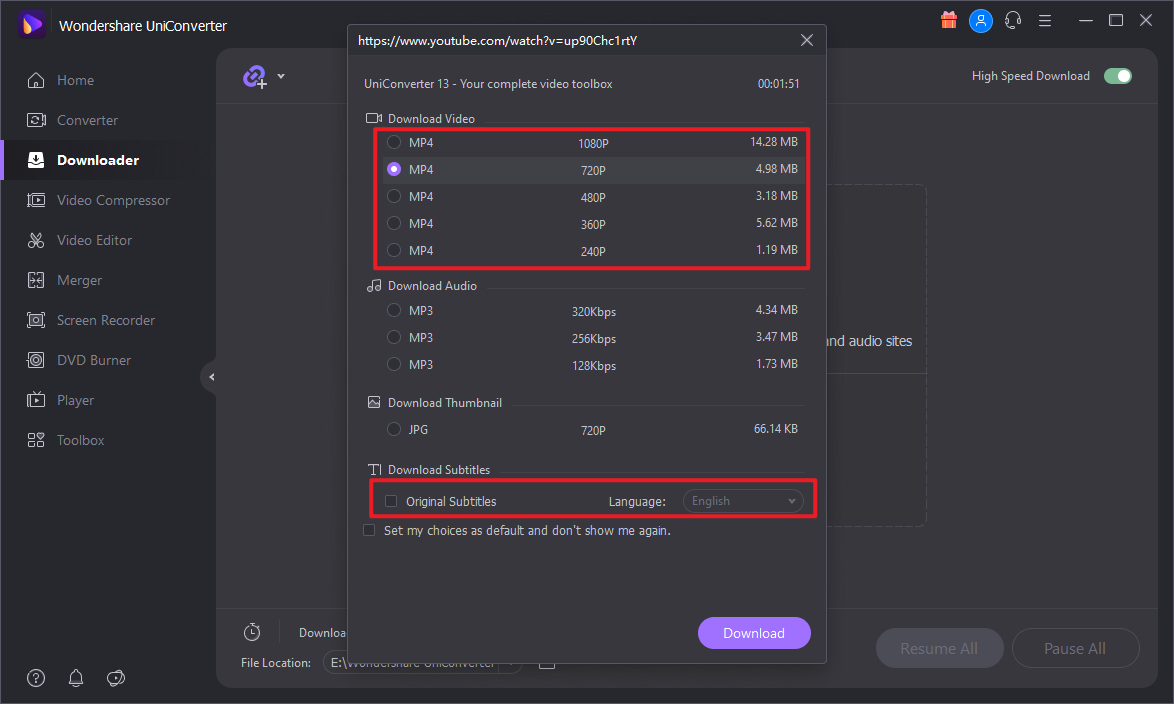Open the notifications bell icon

pos(76,679)
